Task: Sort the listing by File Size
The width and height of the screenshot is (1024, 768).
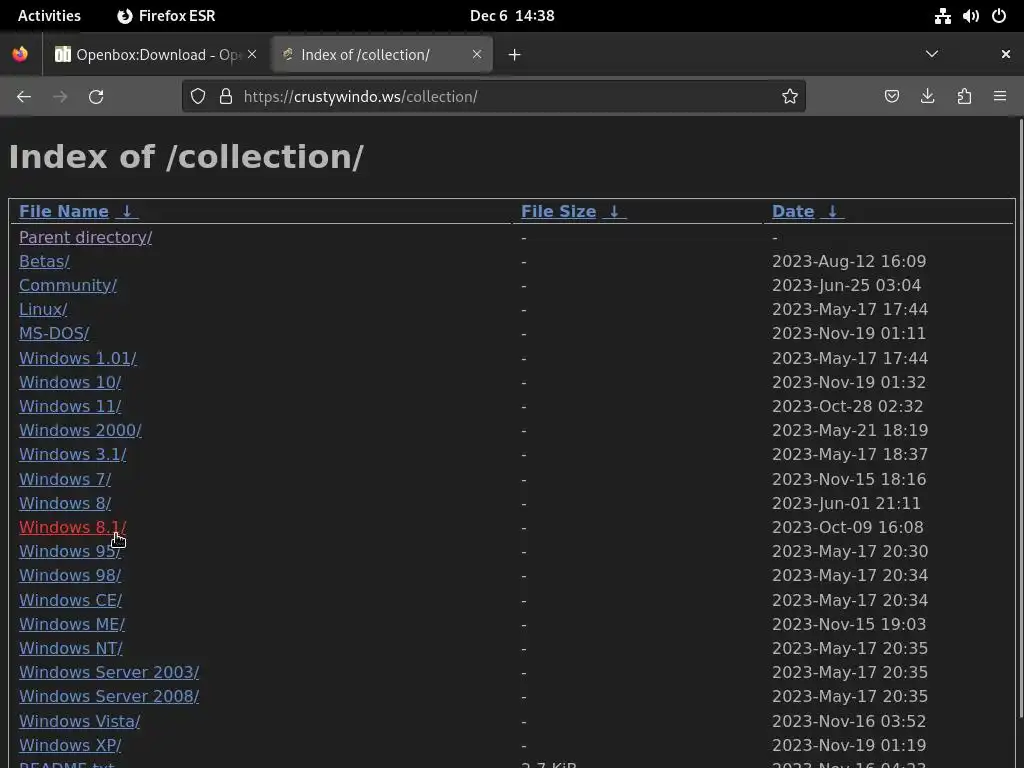Action: tap(558, 212)
